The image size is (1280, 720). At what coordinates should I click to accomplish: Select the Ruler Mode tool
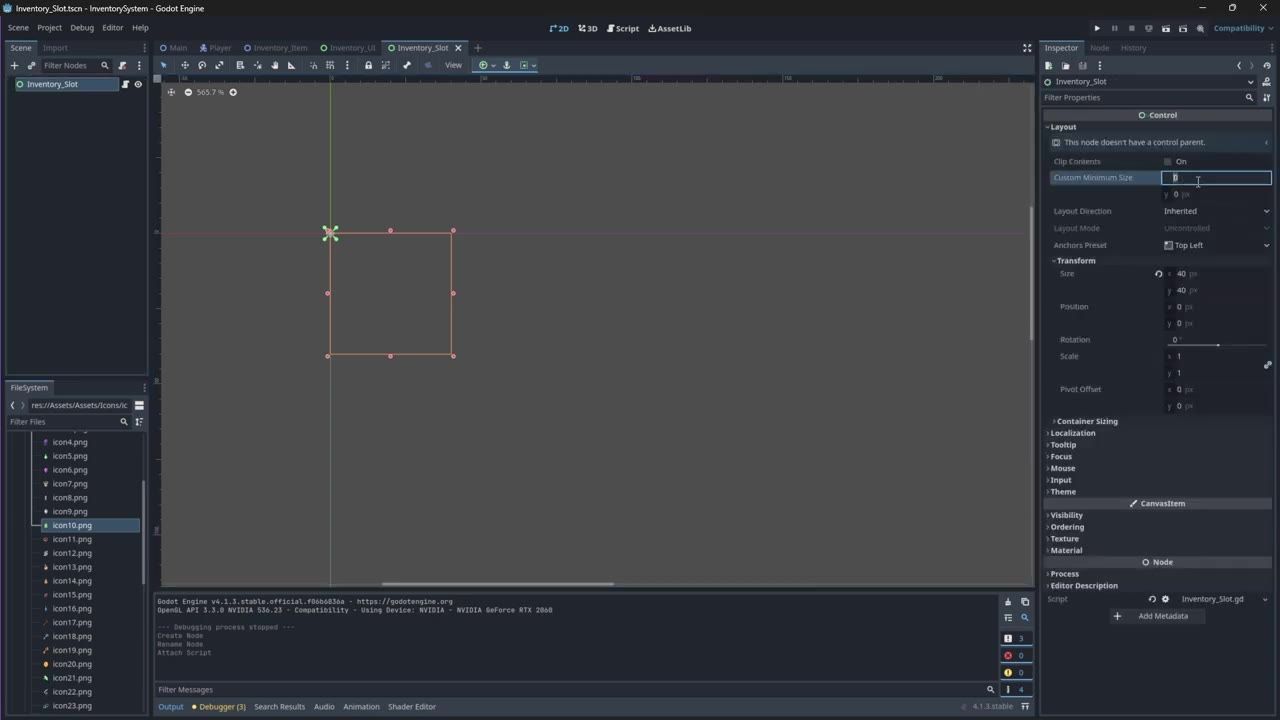click(x=292, y=65)
